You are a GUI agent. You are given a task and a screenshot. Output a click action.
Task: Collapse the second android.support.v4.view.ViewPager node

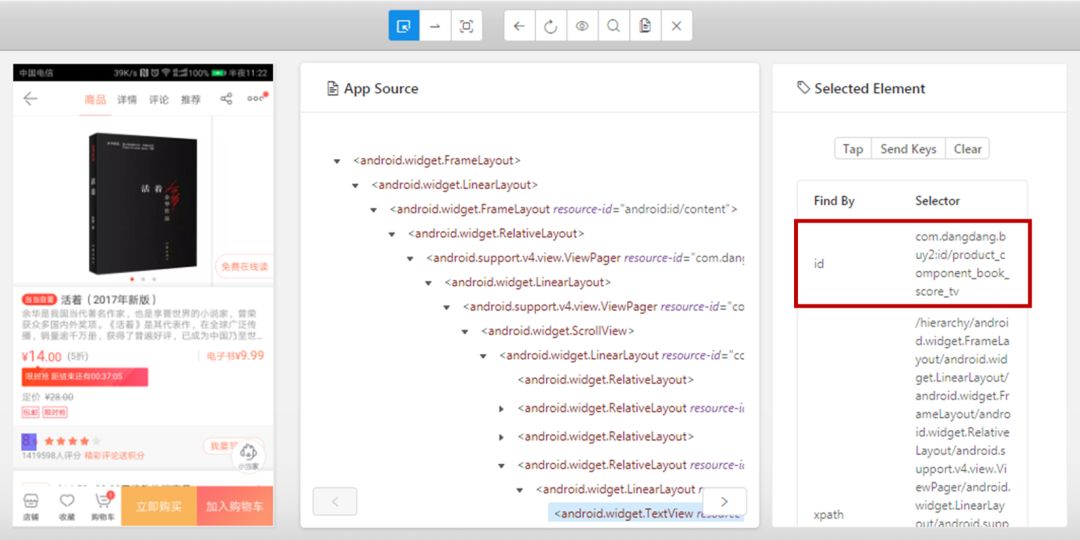point(446,307)
